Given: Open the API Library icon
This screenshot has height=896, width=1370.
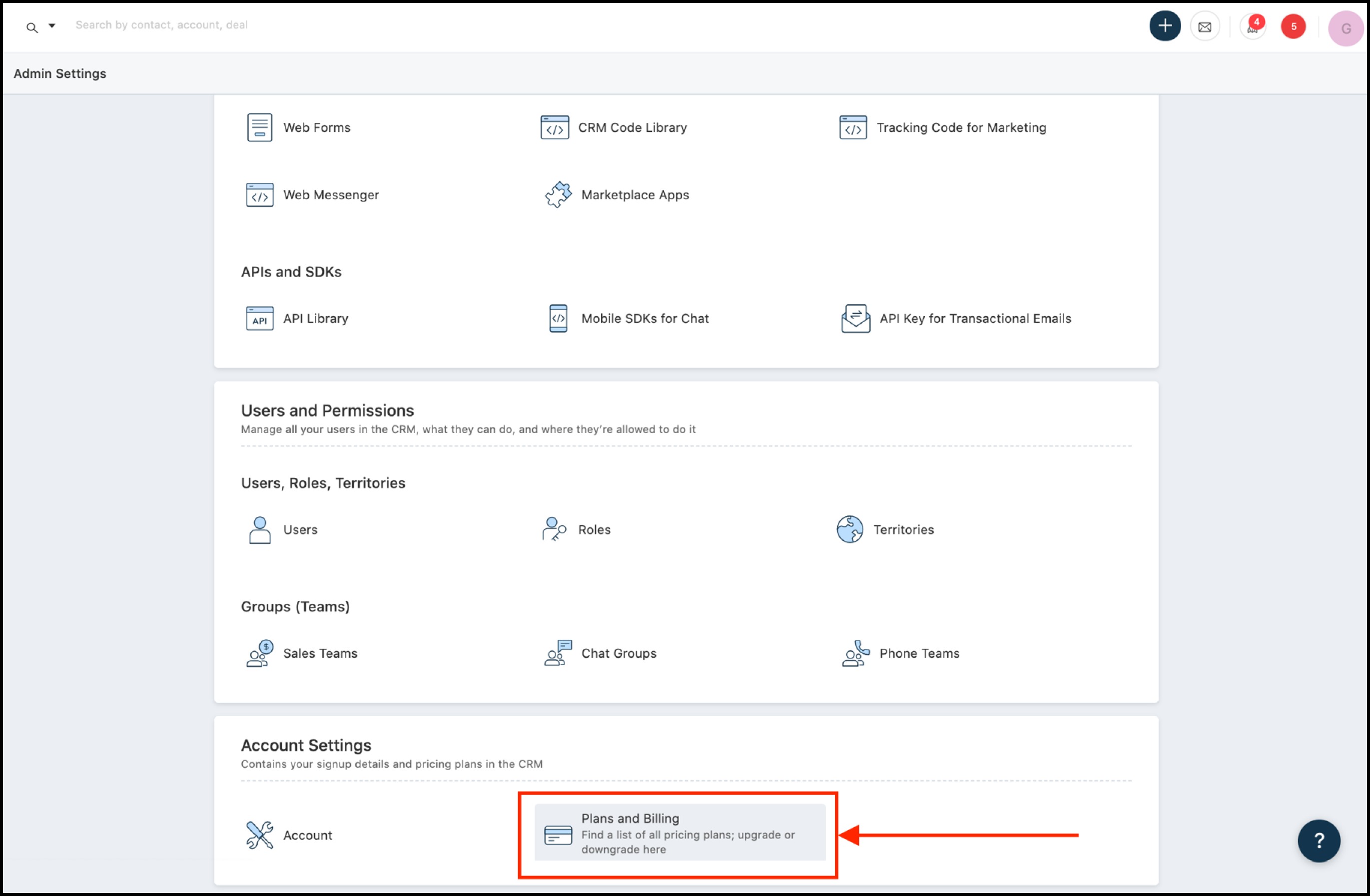Looking at the screenshot, I should point(260,318).
